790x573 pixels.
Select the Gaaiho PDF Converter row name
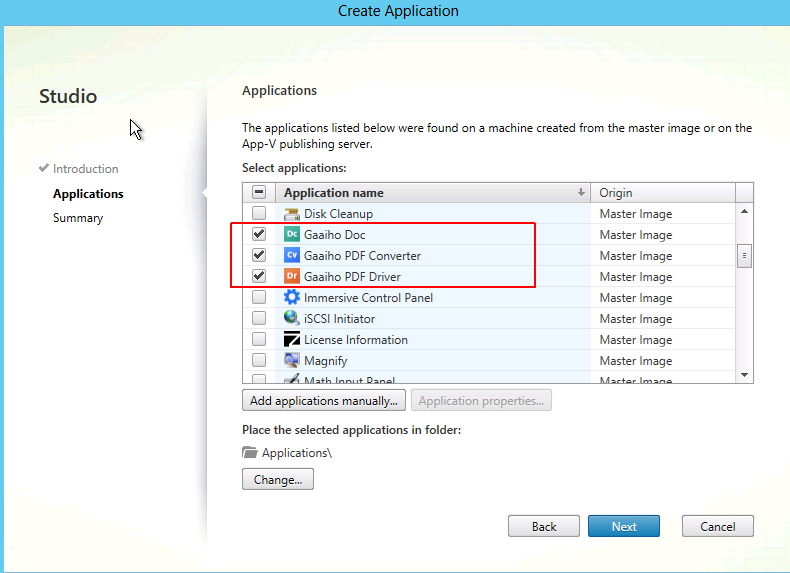(x=362, y=256)
